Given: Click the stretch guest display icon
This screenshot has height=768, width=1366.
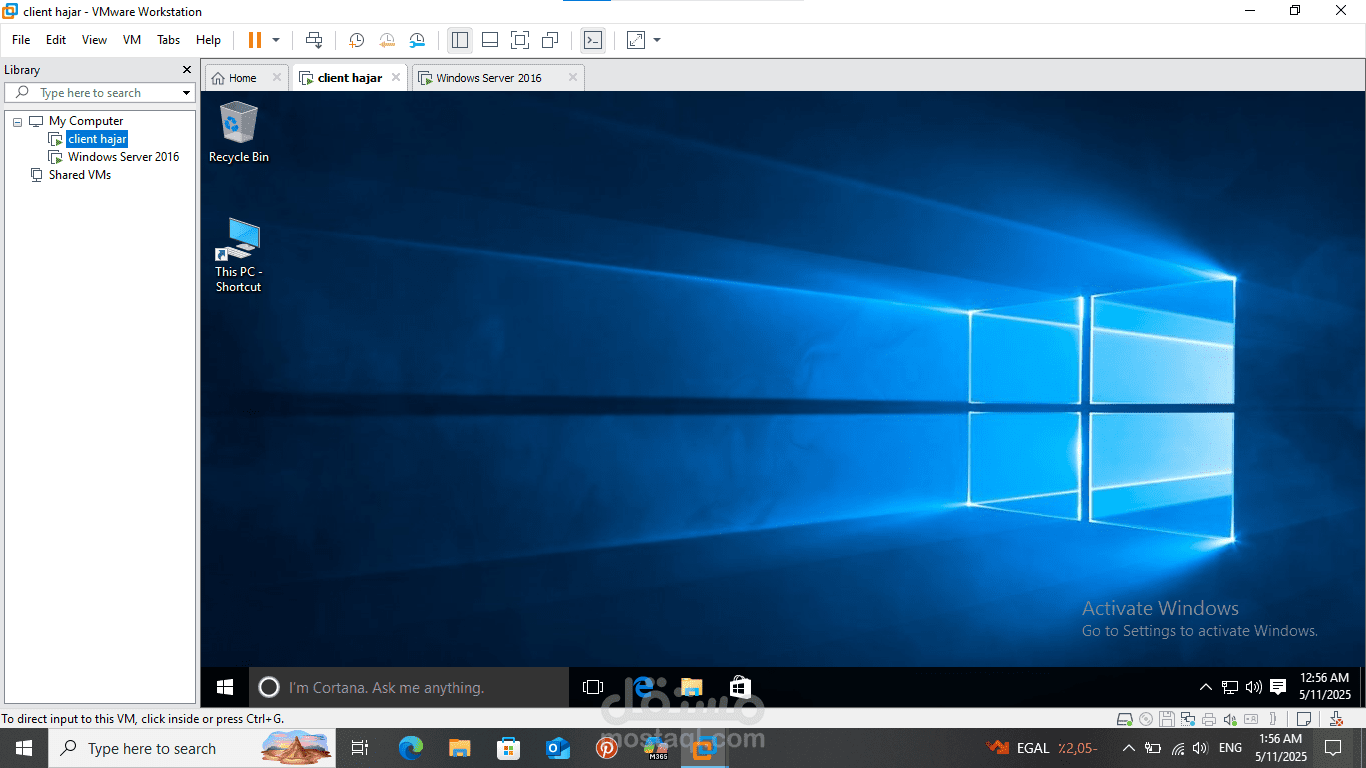Looking at the screenshot, I should pos(636,40).
